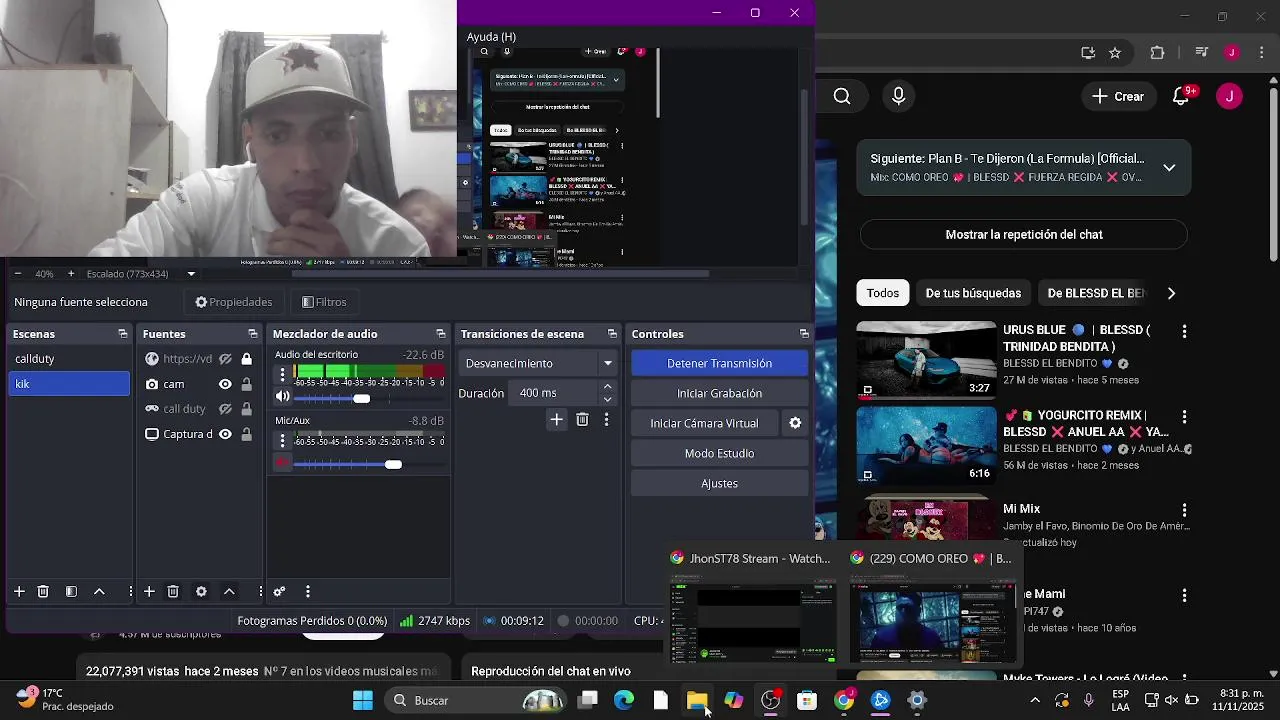Hide the Captura d source
Viewport: 1280px width, 720px height.
[226, 434]
